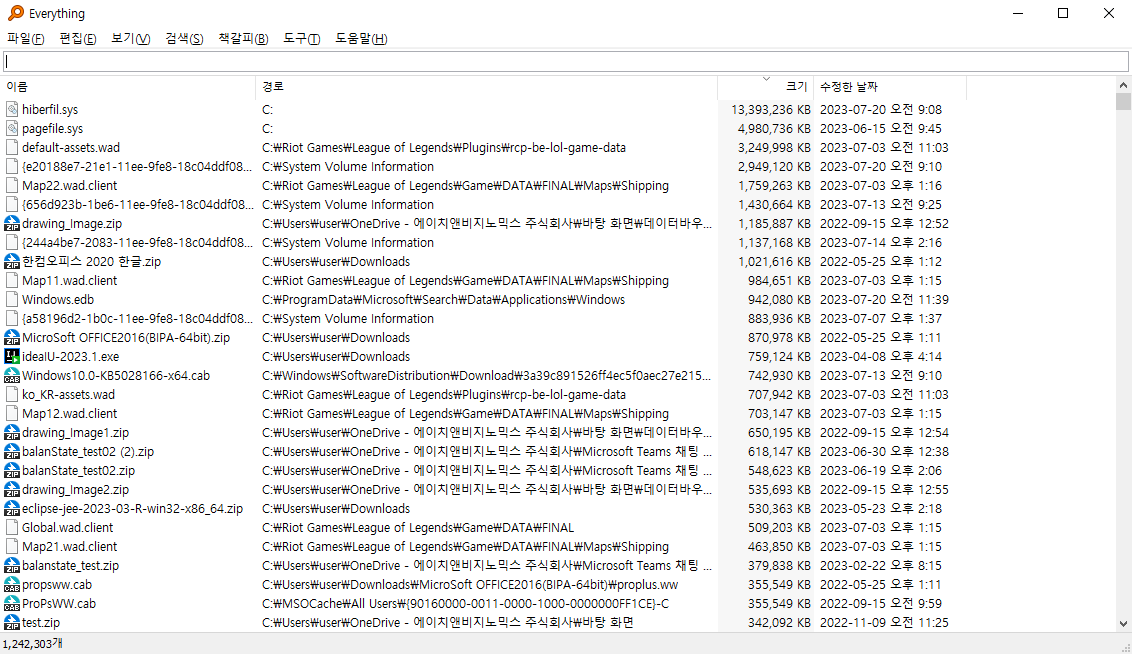This screenshot has width=1132, height=654.
Task: Select the eclipse-jee-2023-03-R-win32-x86_64.zip icon
Action: pos(12,509)
